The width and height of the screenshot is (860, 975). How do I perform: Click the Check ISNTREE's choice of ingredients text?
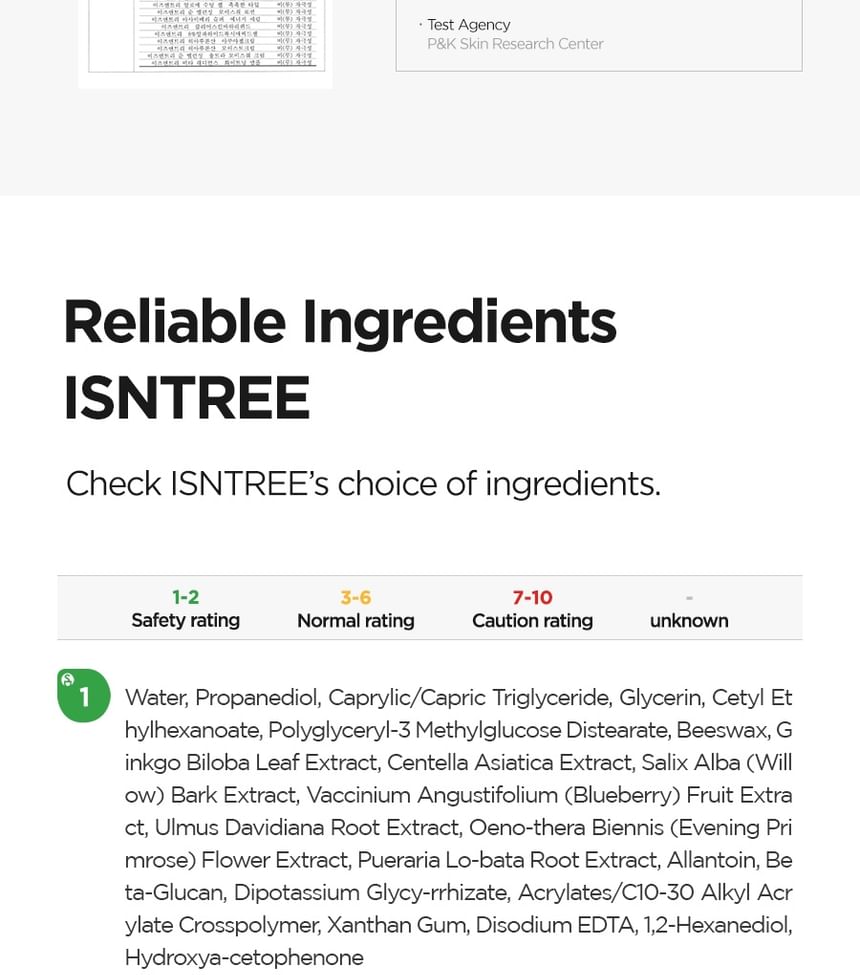click(363, 484)
